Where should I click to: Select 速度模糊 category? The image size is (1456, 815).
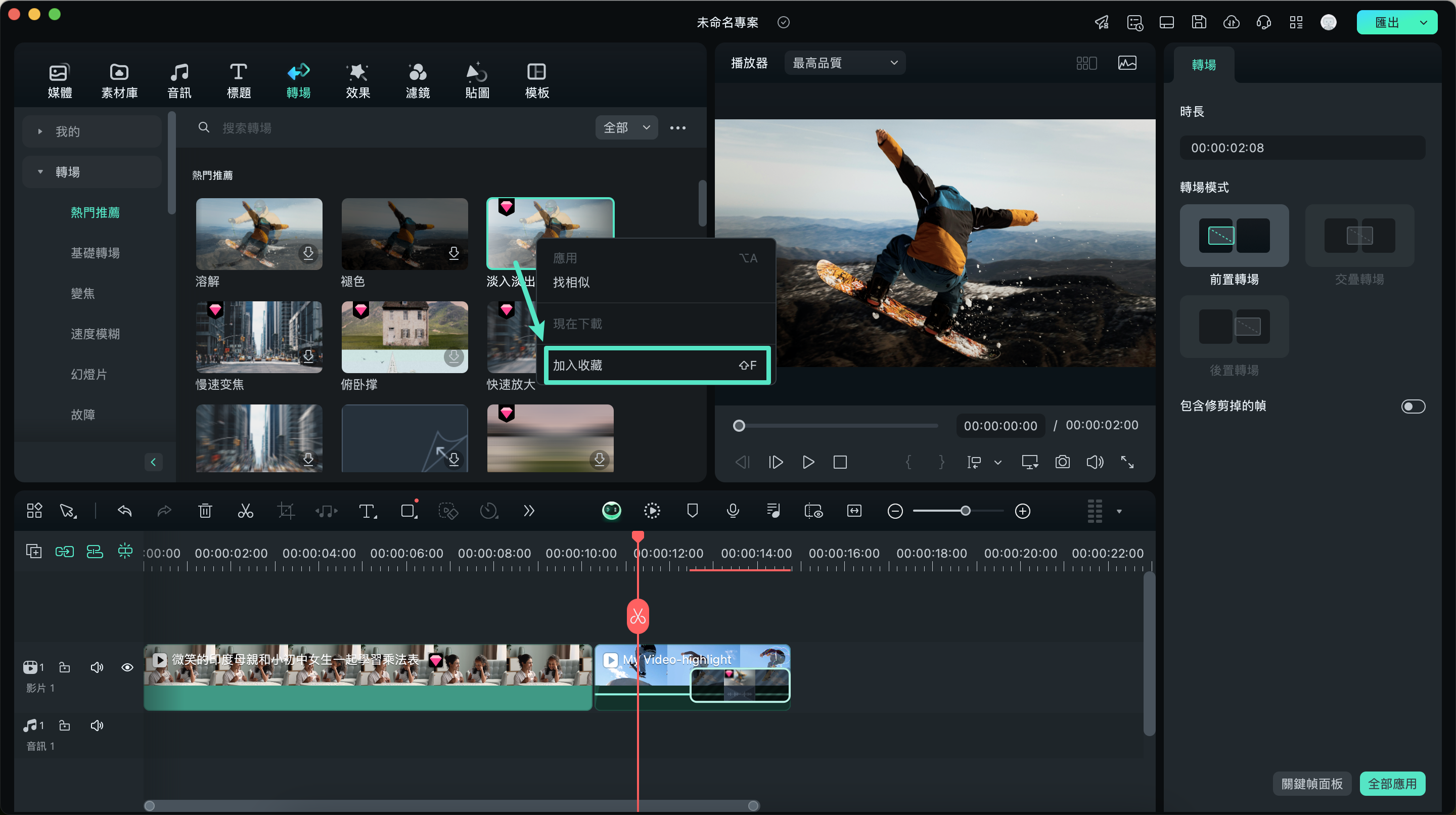(x=95, y=334)
